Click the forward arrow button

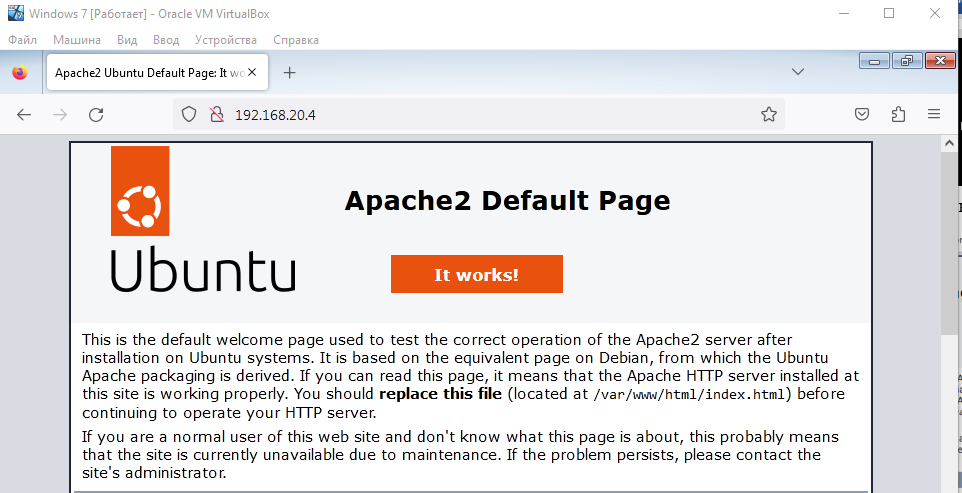click(x=60, y=115)
